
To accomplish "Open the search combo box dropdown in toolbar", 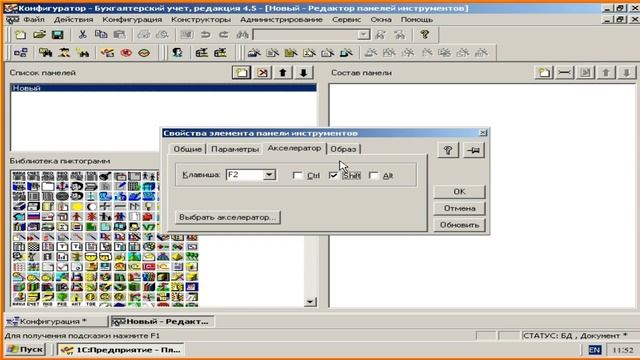I will pyautogui.click(x=363, y=35).
